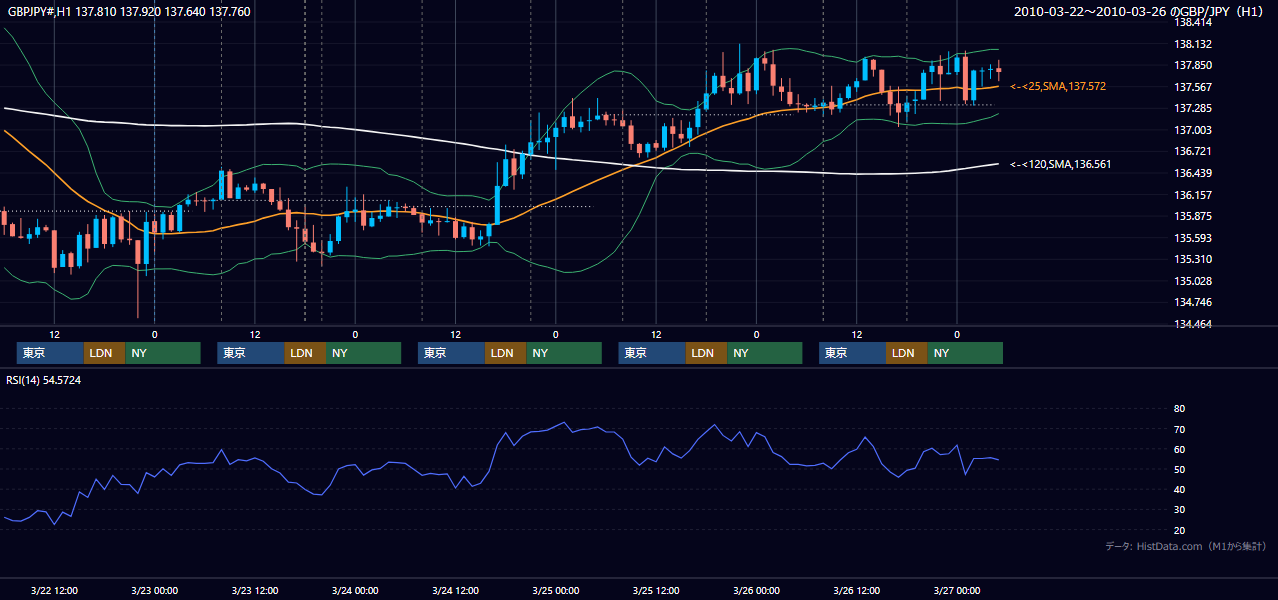Click RSI scale value 20
The width and height of the screenshot is (1278, 600).
(1179, 530)
